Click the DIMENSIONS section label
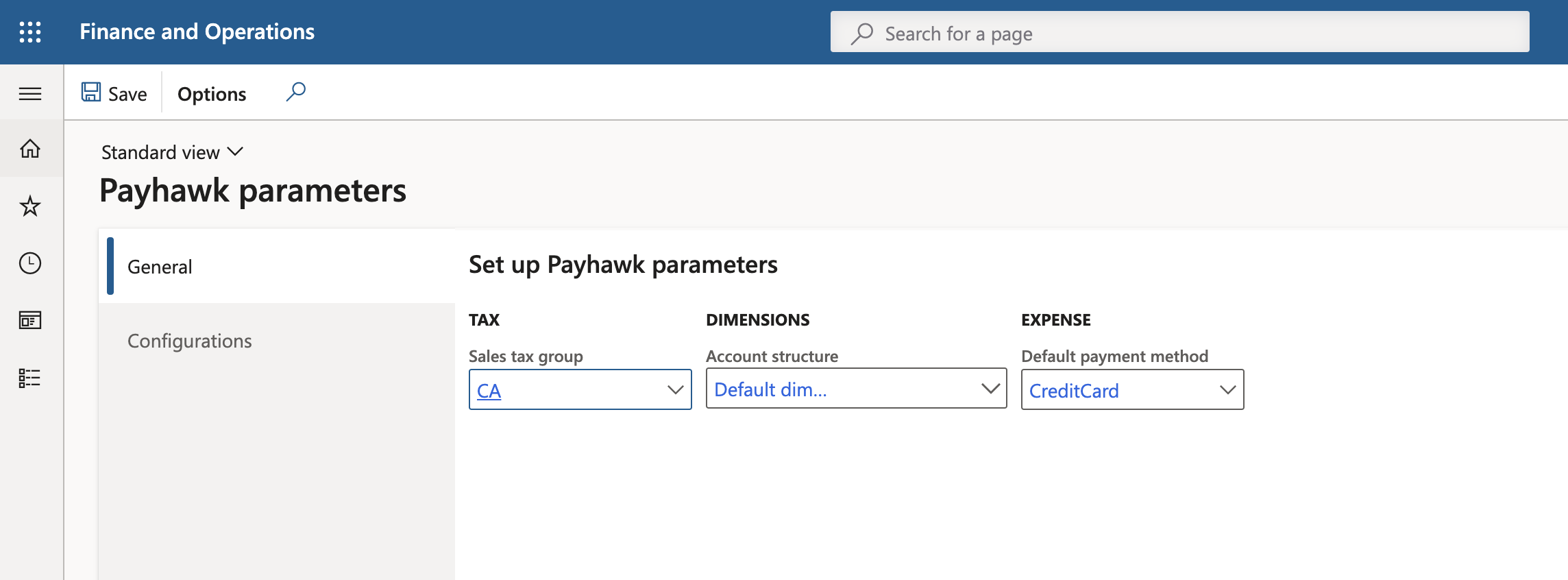 point(758,320)
